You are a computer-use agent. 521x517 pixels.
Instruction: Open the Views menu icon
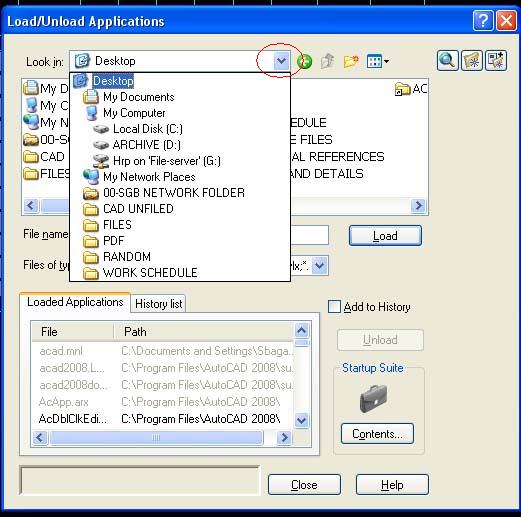[377, 61]
